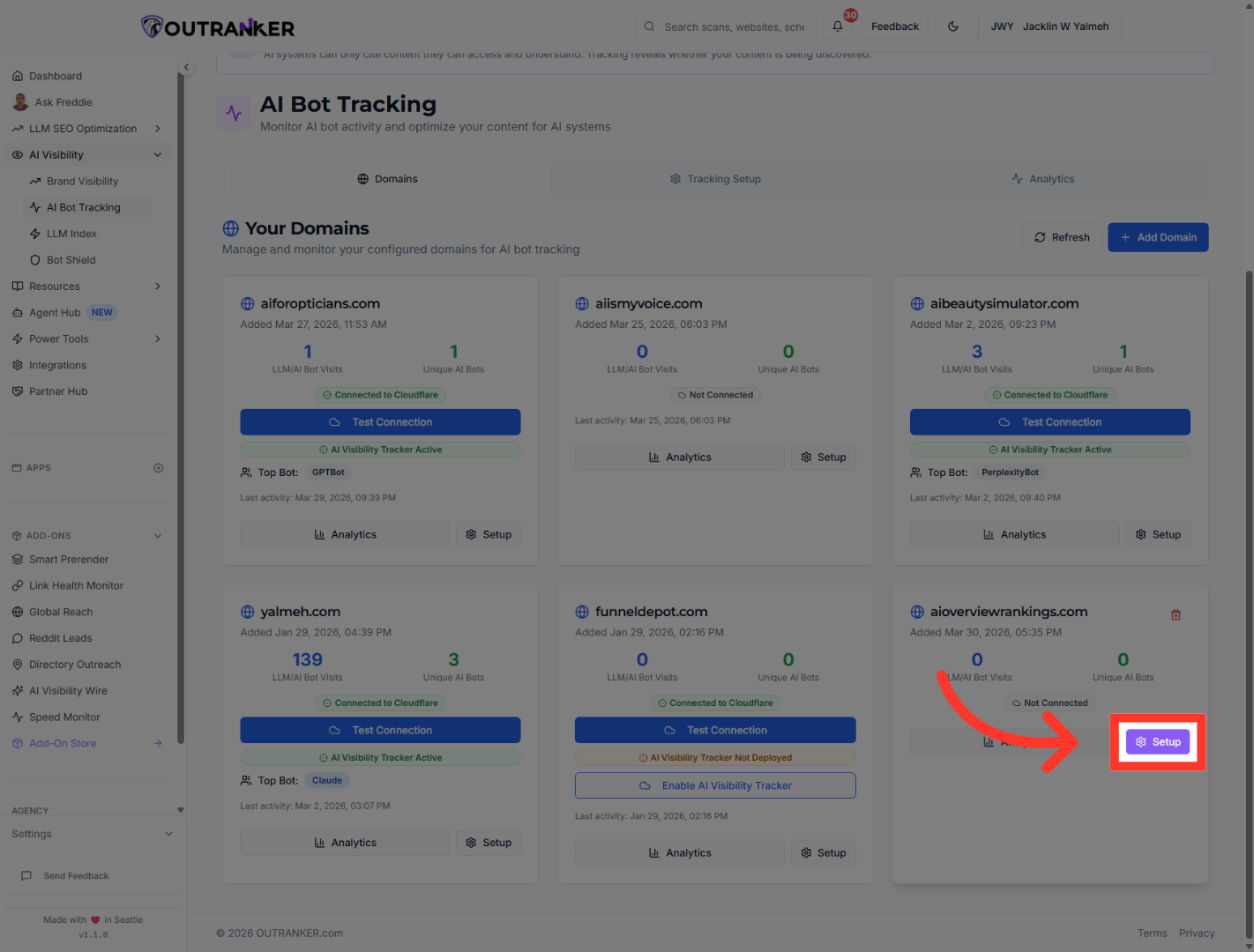The height and width of the screenshot is (952, 1254).
Task: Switch to the Tracking Setup tab
Action: click(715, 179)
